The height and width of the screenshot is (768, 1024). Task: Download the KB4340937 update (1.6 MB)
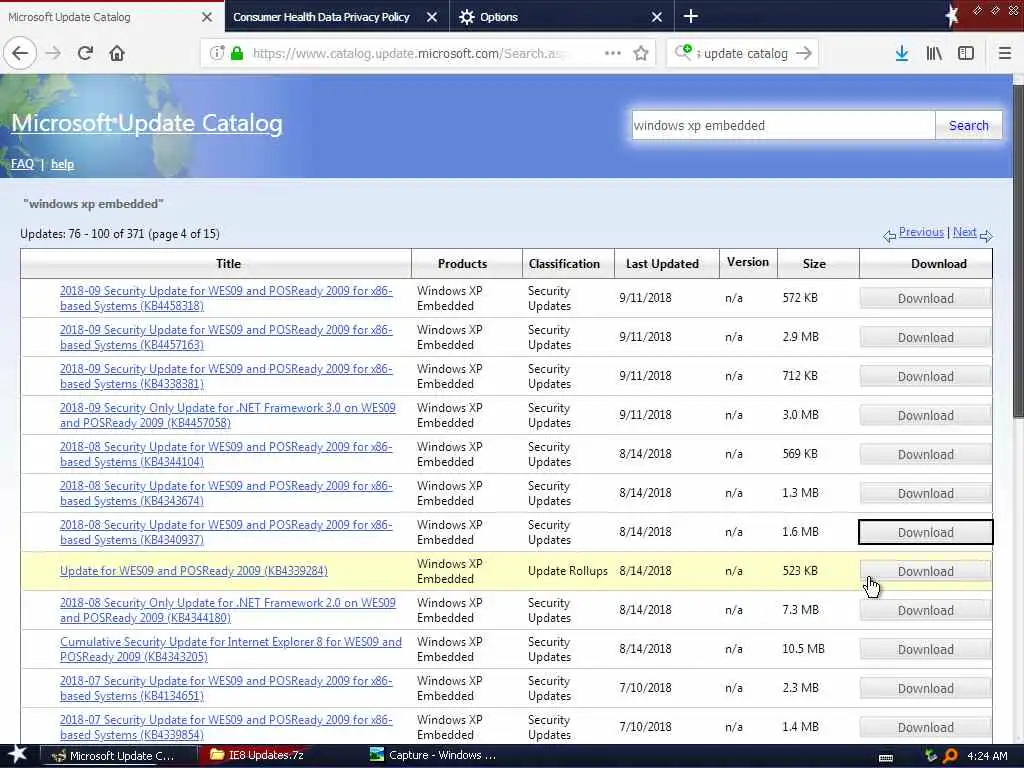pos(925,532)
